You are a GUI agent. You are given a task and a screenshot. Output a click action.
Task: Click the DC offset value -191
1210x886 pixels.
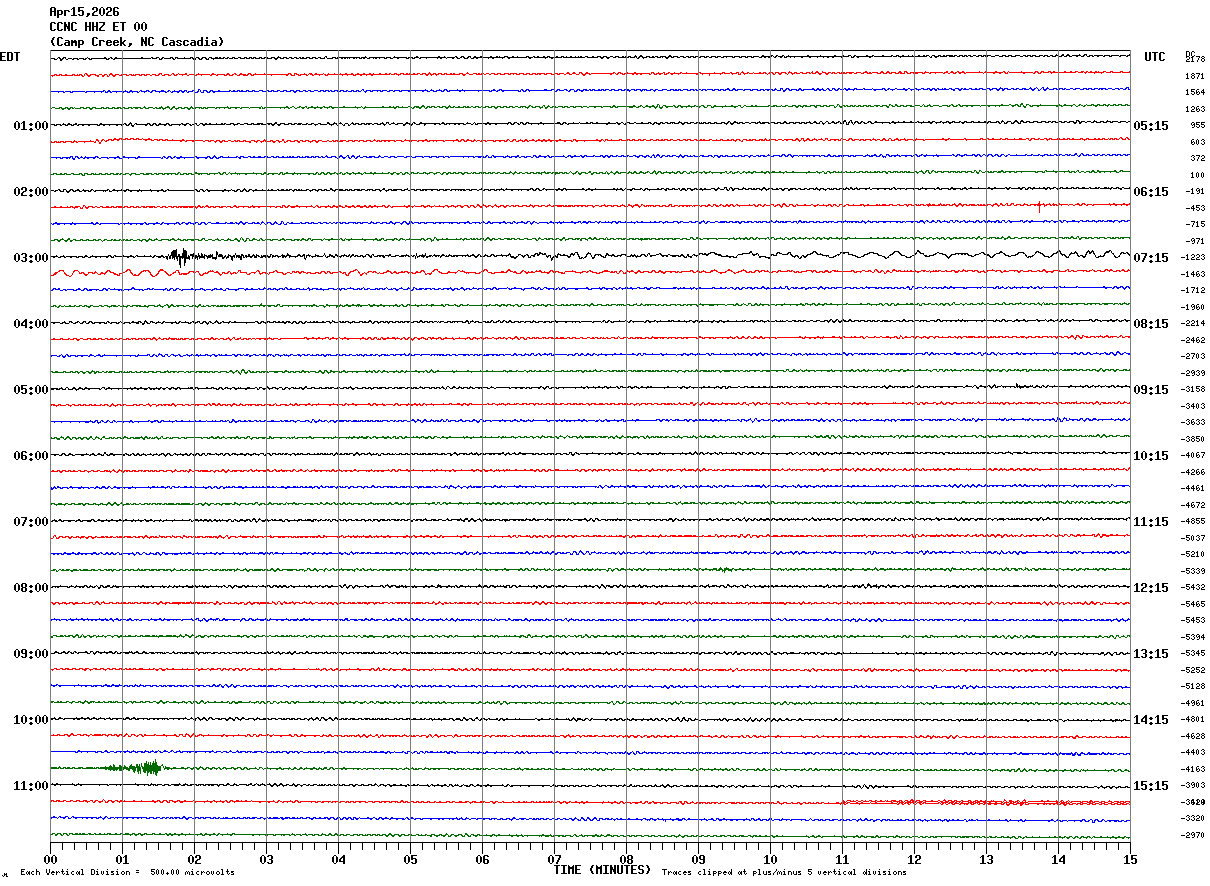[1194, 192]
